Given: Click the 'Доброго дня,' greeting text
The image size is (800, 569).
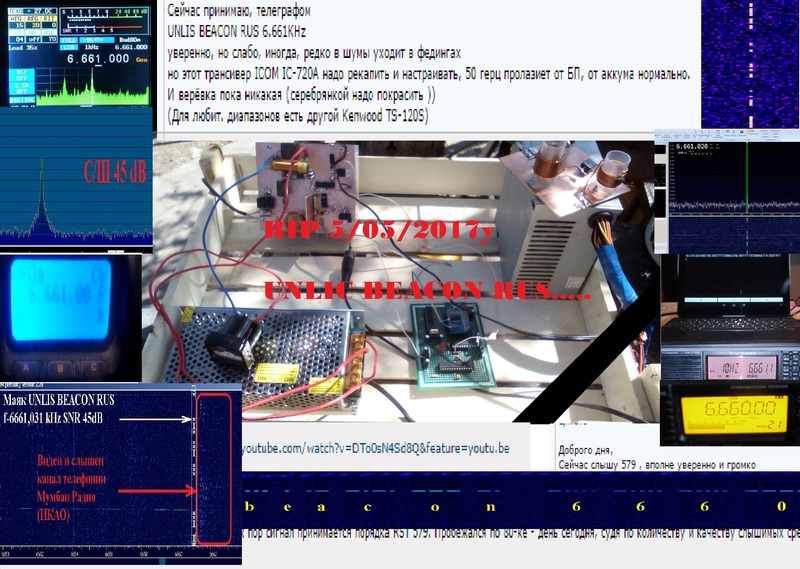Looking at the screenshot, I should tap(585, 450).
